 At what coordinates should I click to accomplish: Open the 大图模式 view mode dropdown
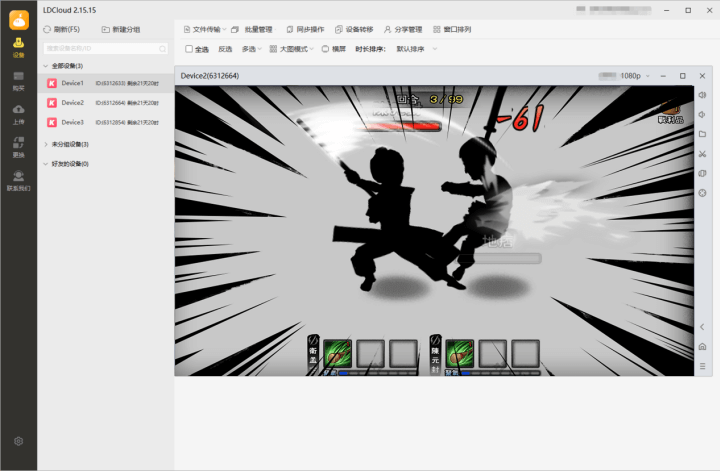coord(292,49)
